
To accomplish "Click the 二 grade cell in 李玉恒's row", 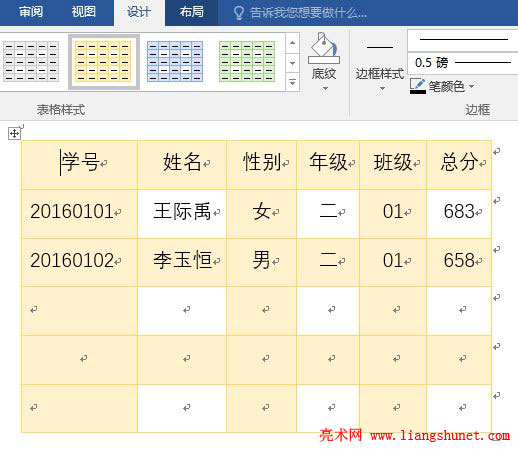I will [328, 262].
